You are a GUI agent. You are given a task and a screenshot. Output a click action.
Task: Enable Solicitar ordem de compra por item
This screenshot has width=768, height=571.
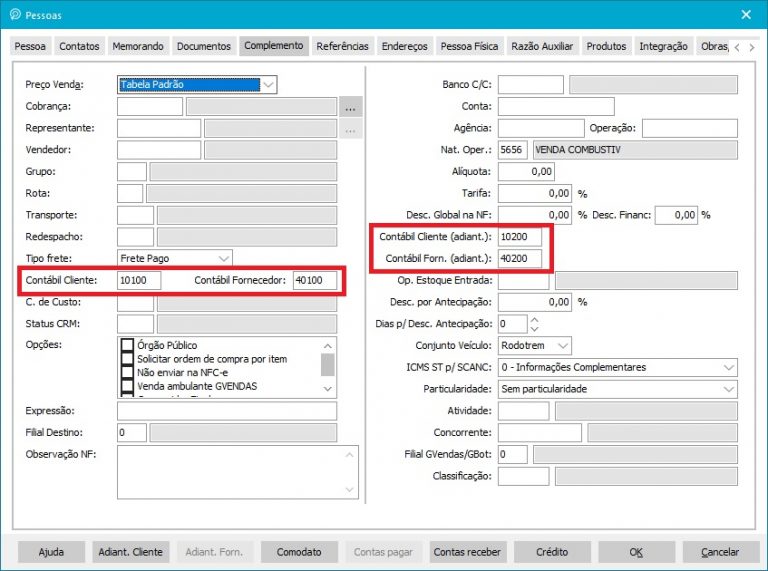point(127,359)
